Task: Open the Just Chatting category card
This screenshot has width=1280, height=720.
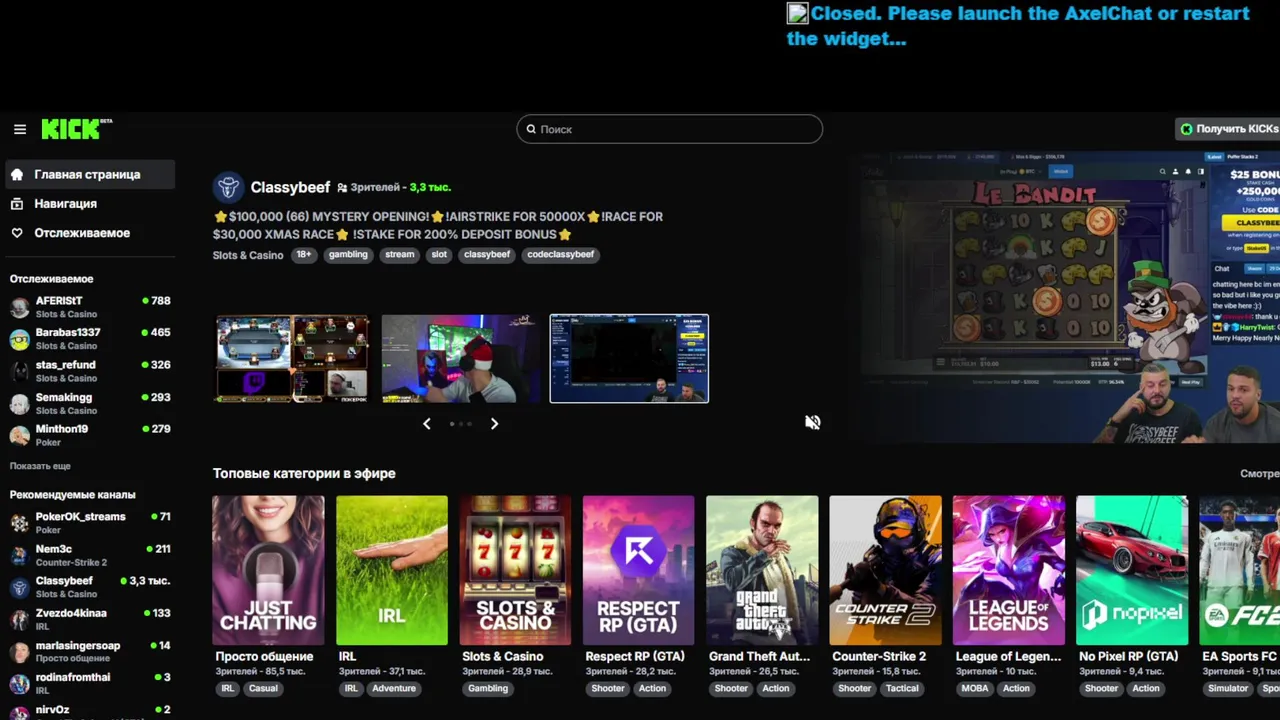Action: coord(268,570)
